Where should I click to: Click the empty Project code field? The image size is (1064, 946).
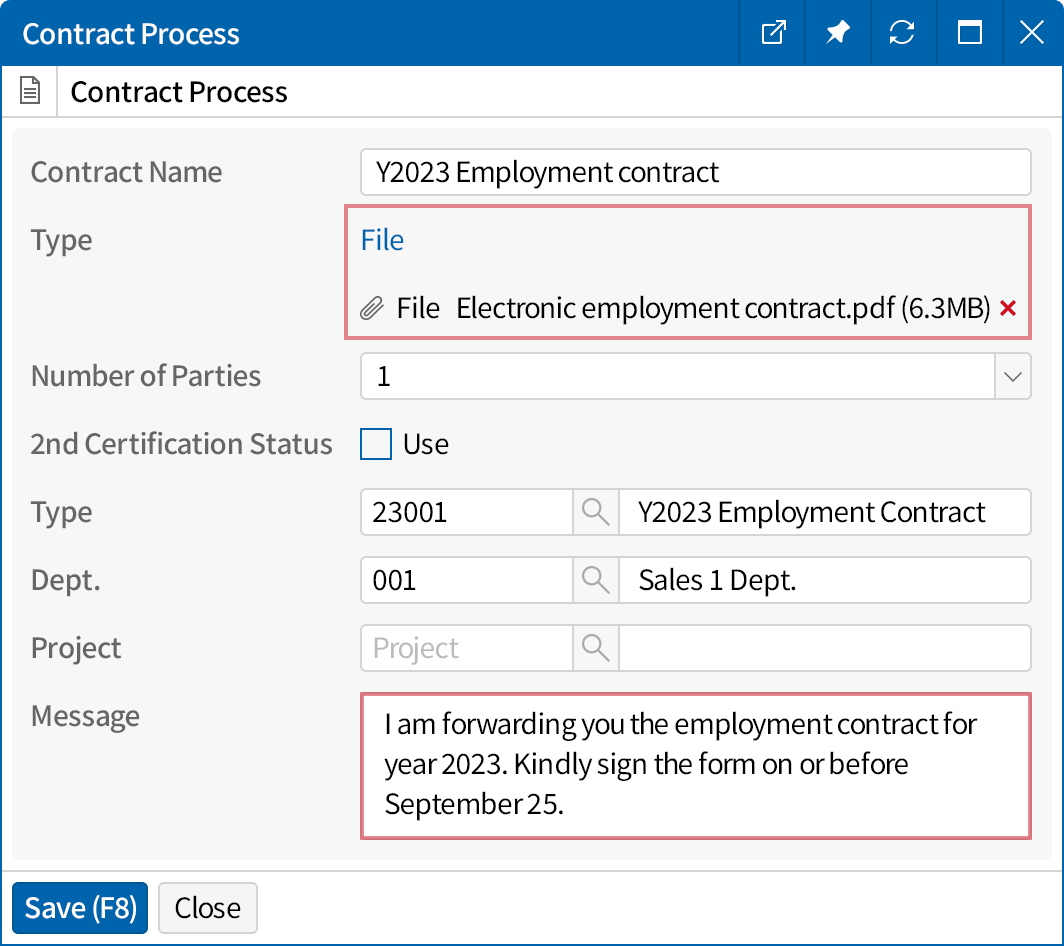pos(465,648)
